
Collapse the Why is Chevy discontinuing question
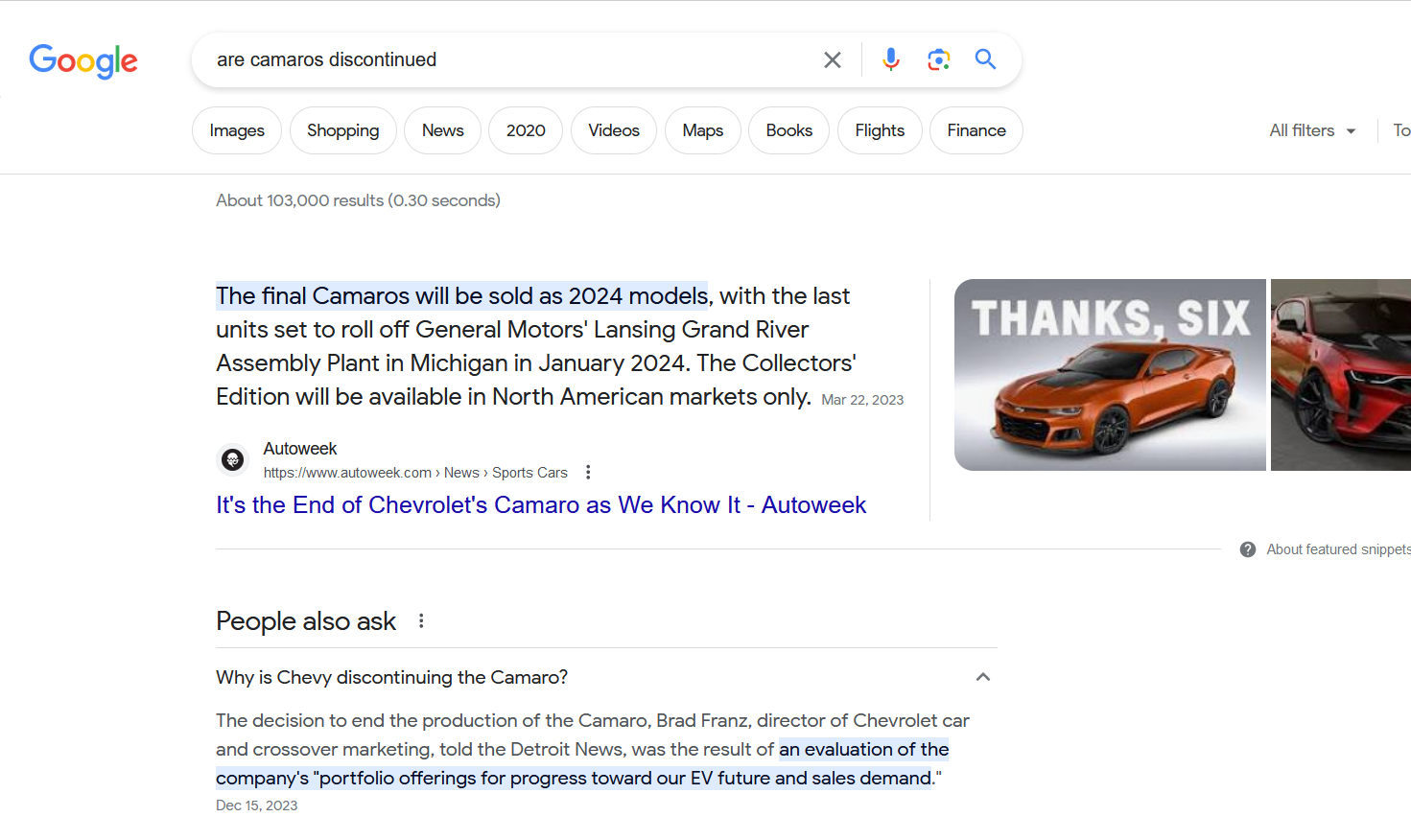click(x=982, y=677)
